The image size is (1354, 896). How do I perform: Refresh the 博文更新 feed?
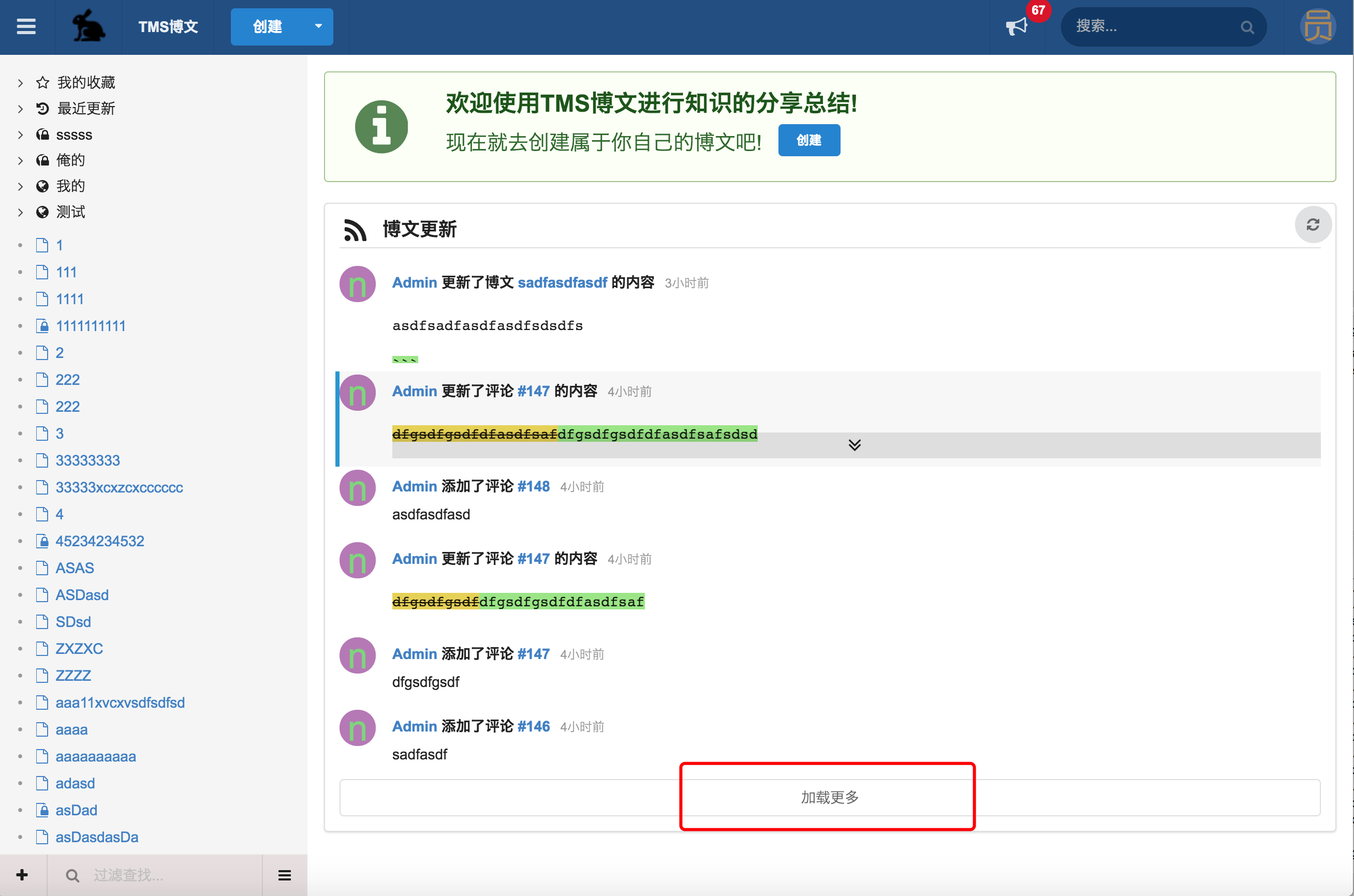point(1313,225)
